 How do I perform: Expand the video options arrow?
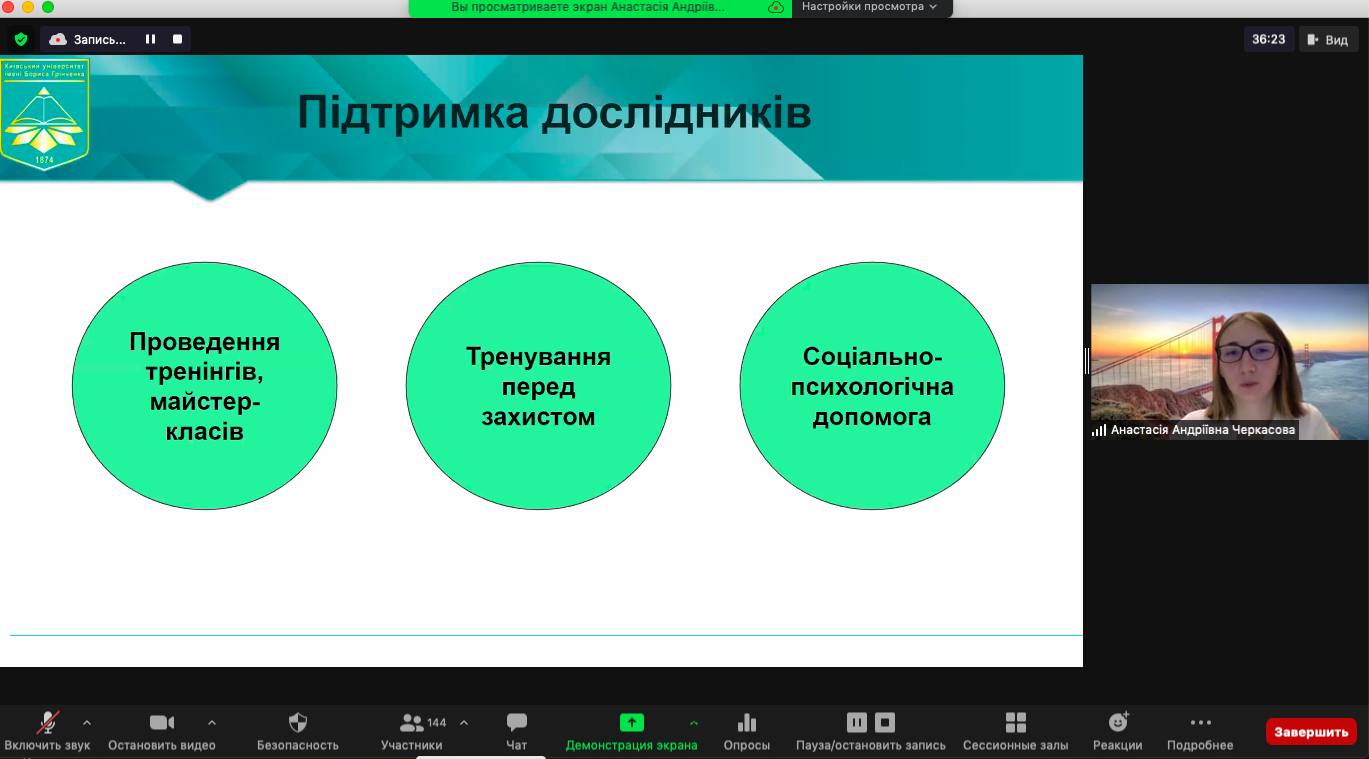coord(211,722)
